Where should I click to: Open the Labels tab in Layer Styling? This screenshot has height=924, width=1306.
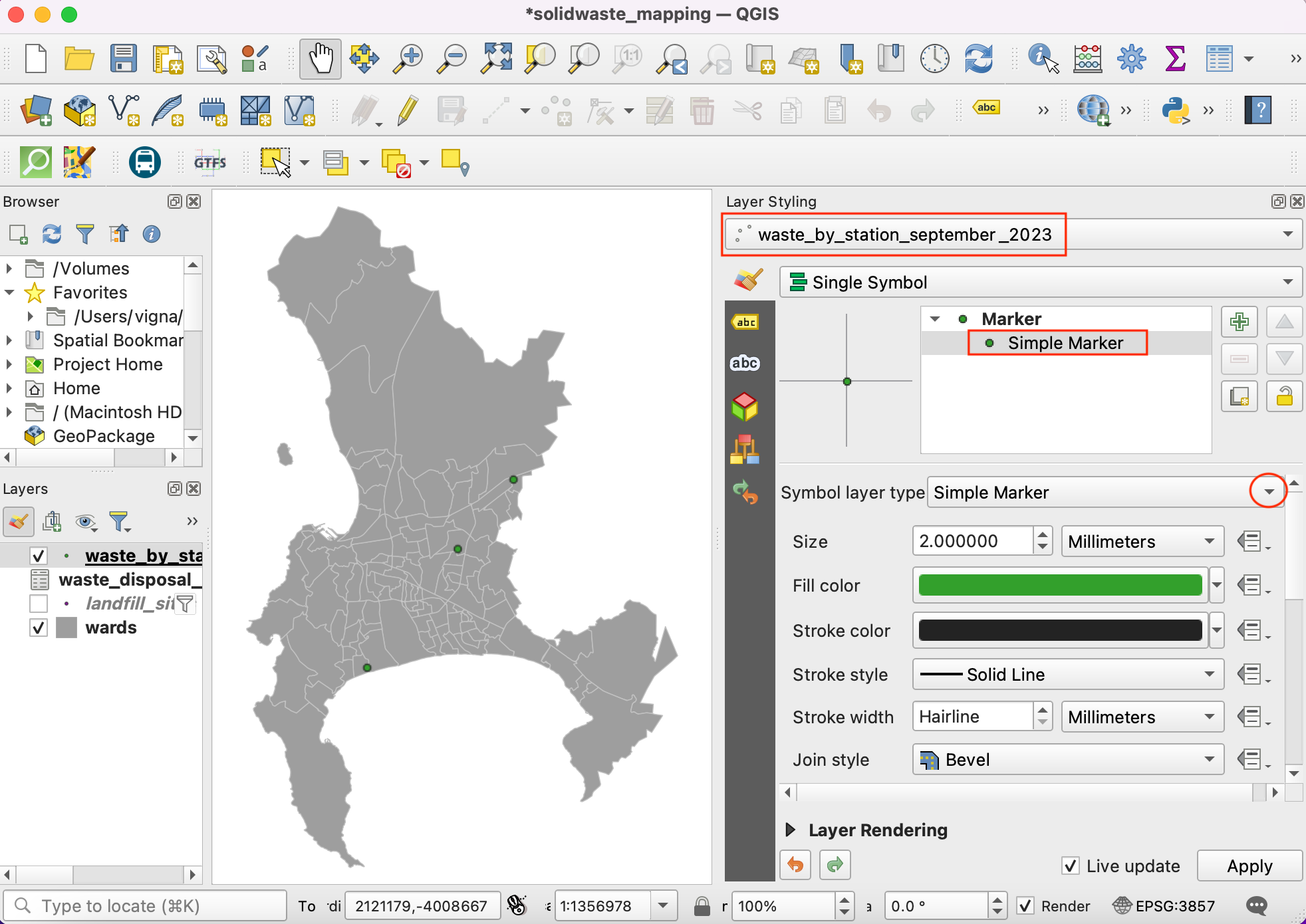(x=745, y=322)
